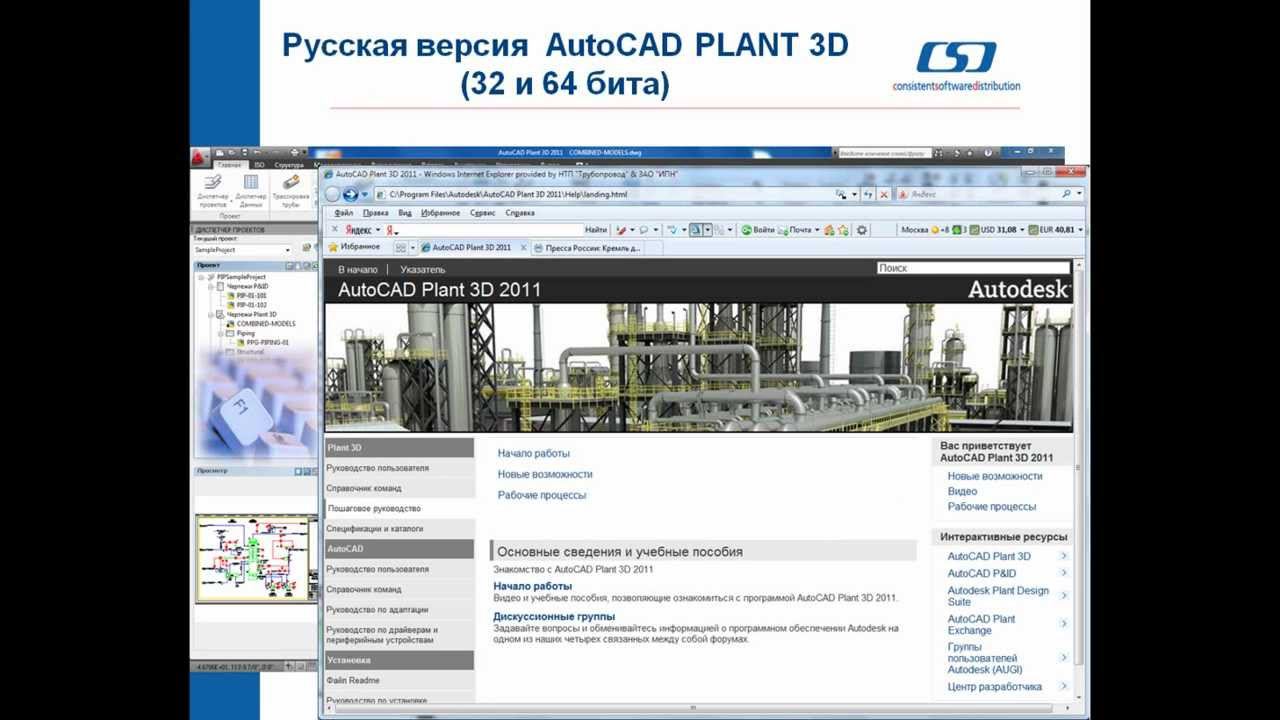Select the Трассировка трубы ribbon tool
This screenshot has height=720, width=1280.
[291, 190]
